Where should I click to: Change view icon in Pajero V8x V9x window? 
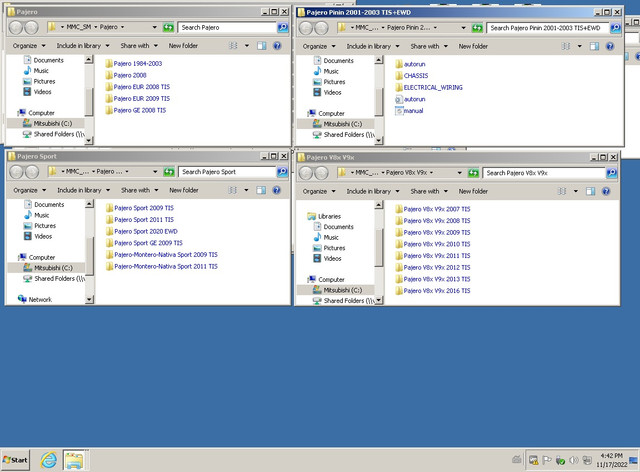[562, 191]
